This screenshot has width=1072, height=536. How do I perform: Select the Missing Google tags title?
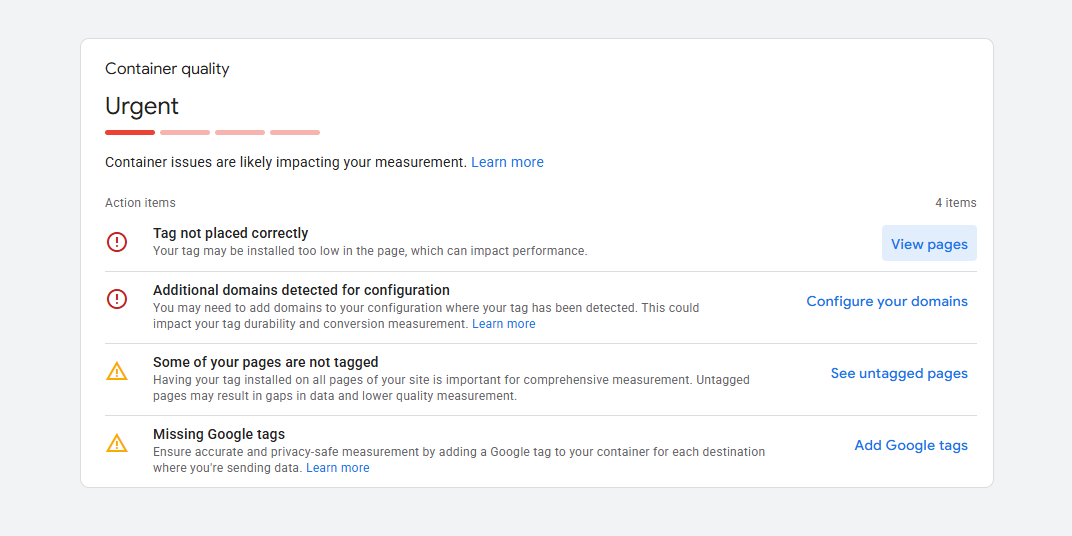[219, 434]
